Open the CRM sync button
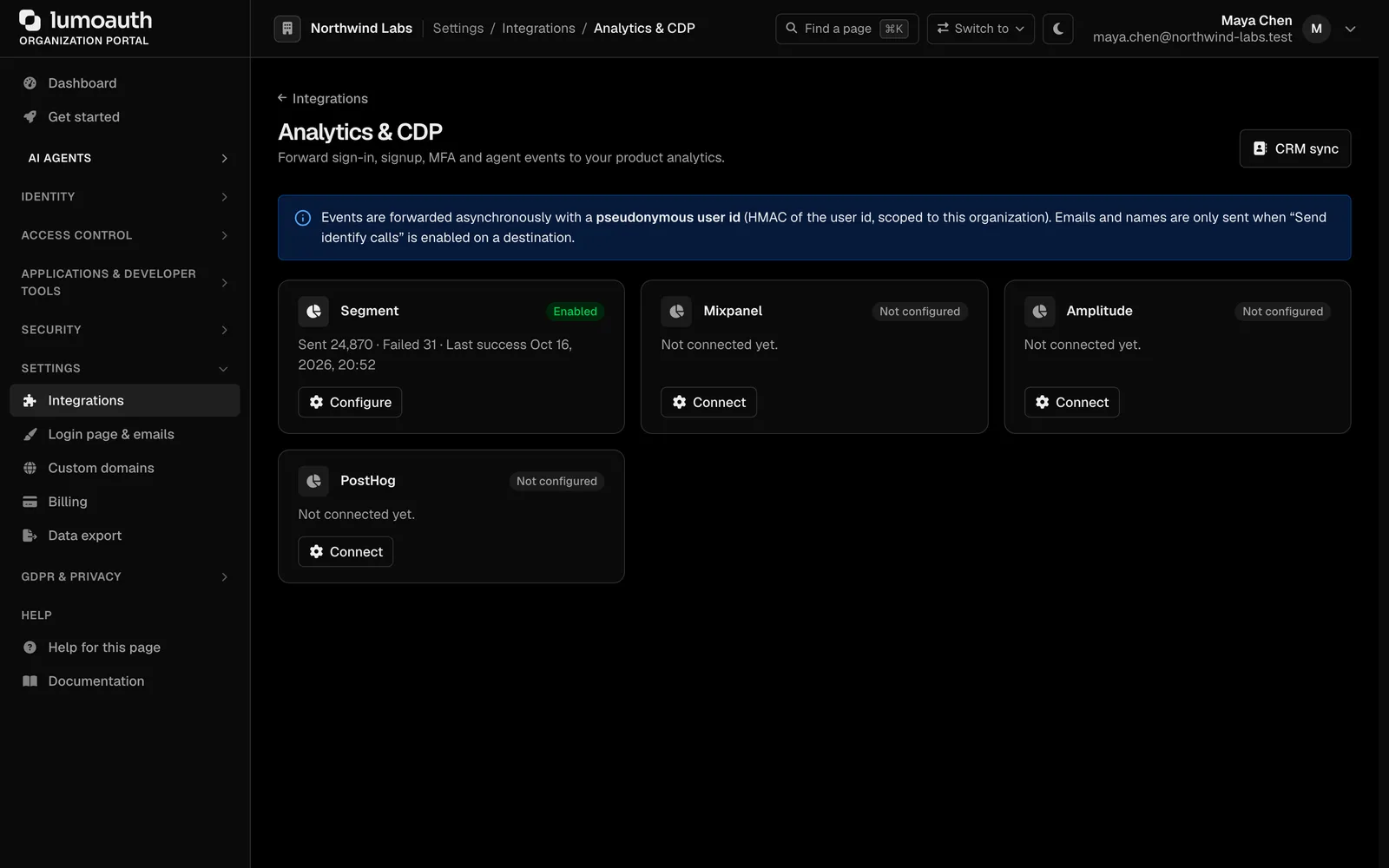The height and width of the screenshot is (868, 1389). pyautogui.click(x=1294, y=148)
